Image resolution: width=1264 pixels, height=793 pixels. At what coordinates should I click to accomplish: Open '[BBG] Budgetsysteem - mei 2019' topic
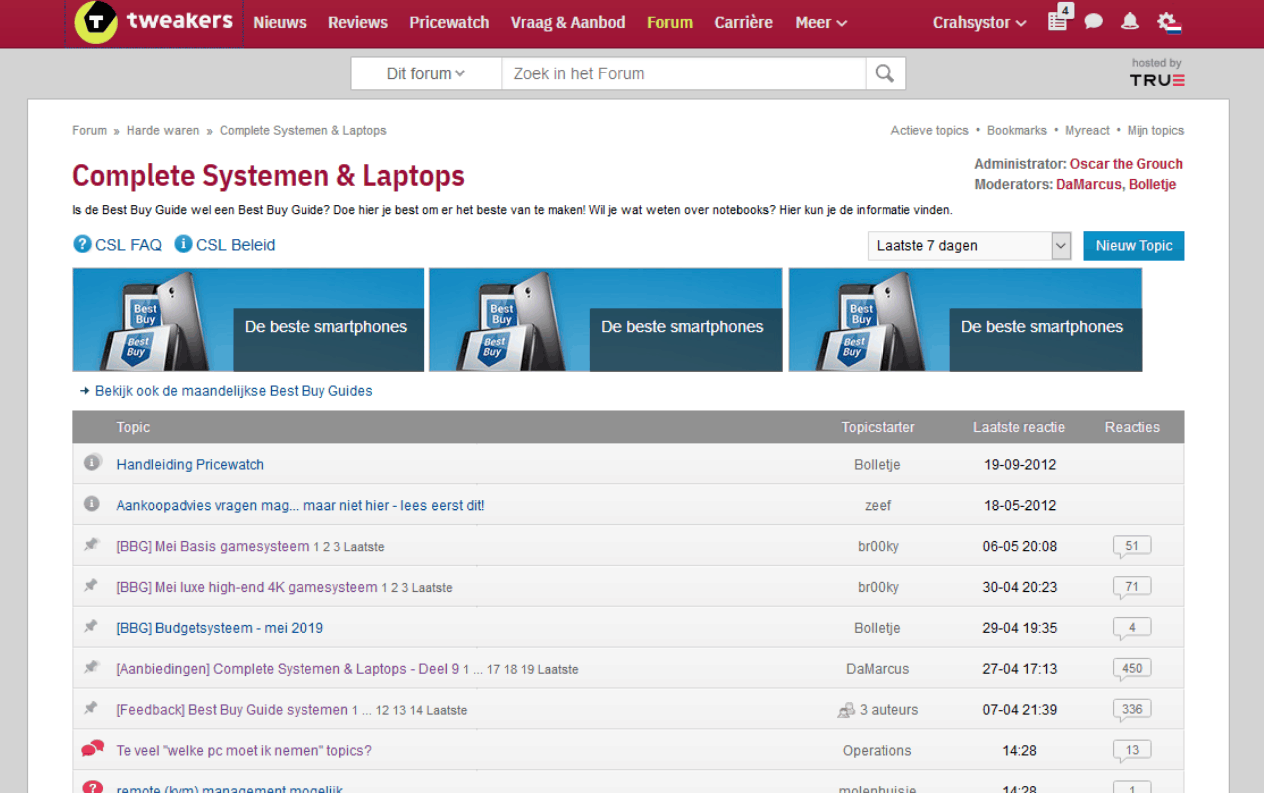click(220, 628)
